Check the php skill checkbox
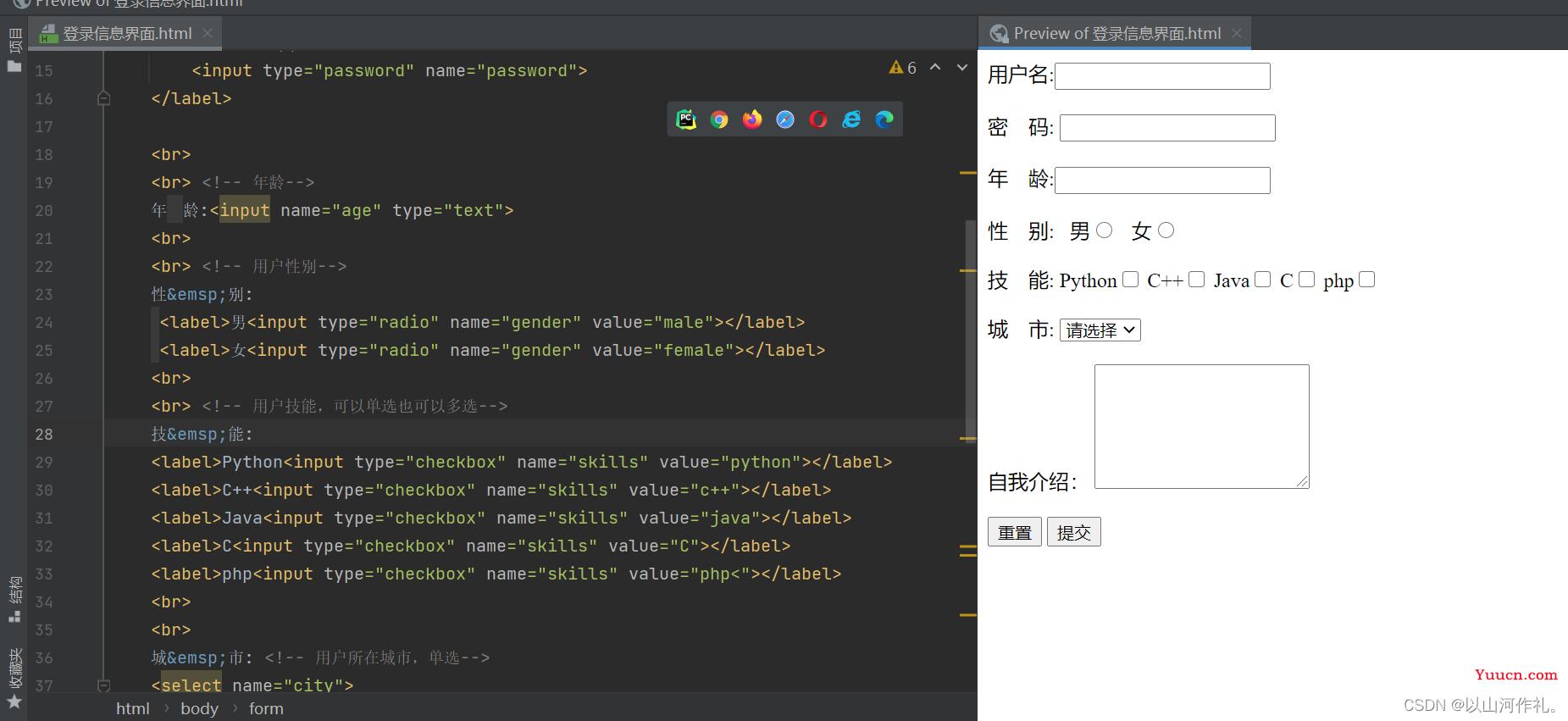 coord(1366,280)
